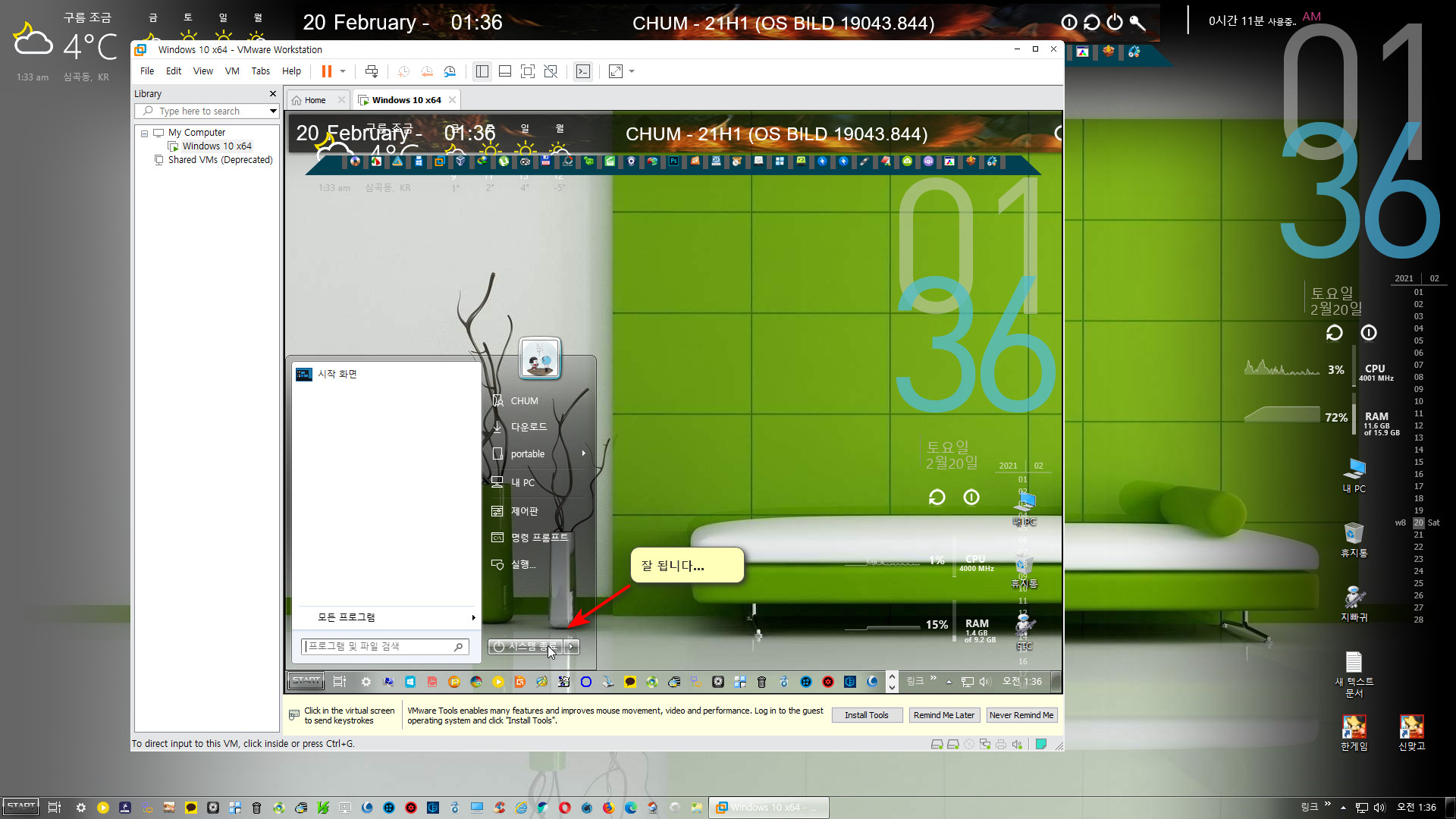The width and height of the screenshot is (1456, 819).
Task: Open the portable submenu in the start menu
Action: pyautogui.click(x=540, y=453)
